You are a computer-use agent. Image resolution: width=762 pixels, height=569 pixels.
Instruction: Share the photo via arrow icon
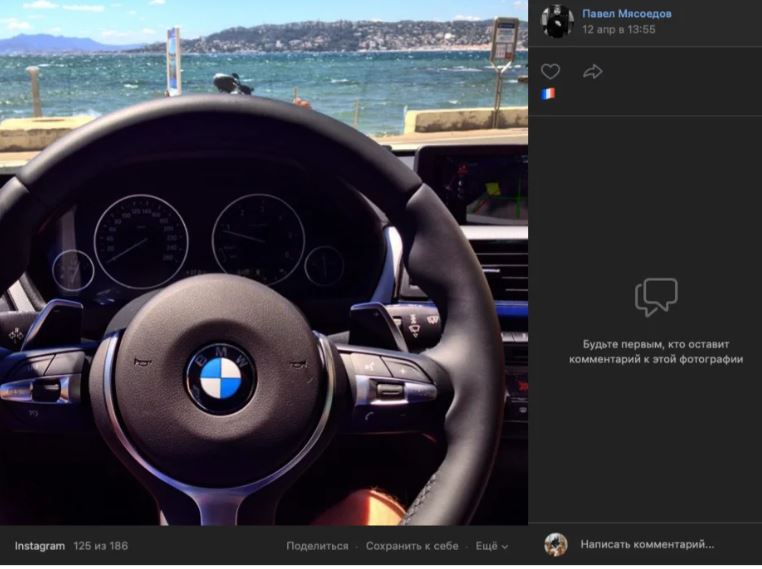pyautogui.click(x=592, y=72)
